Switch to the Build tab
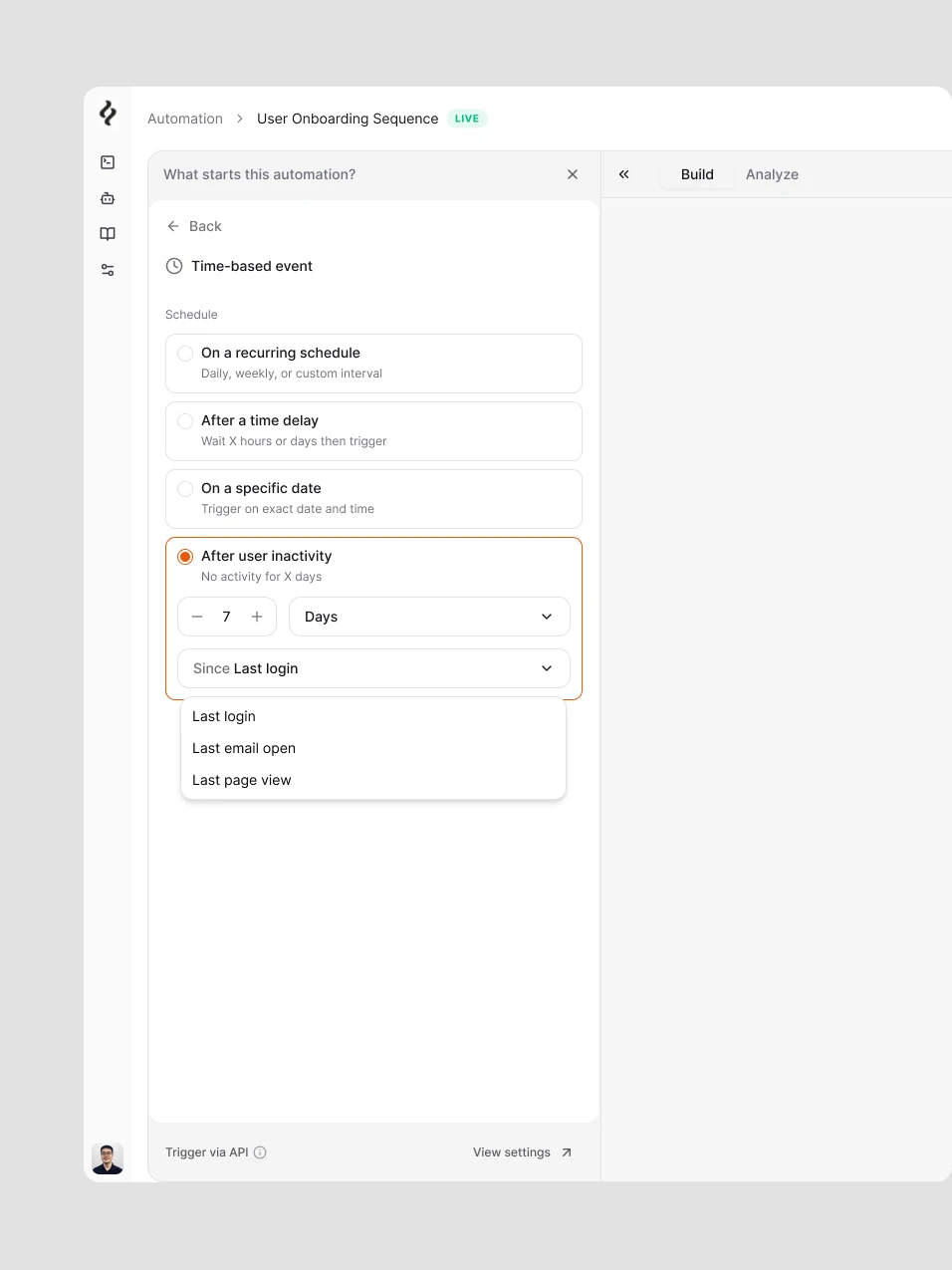 pos(697,174)
